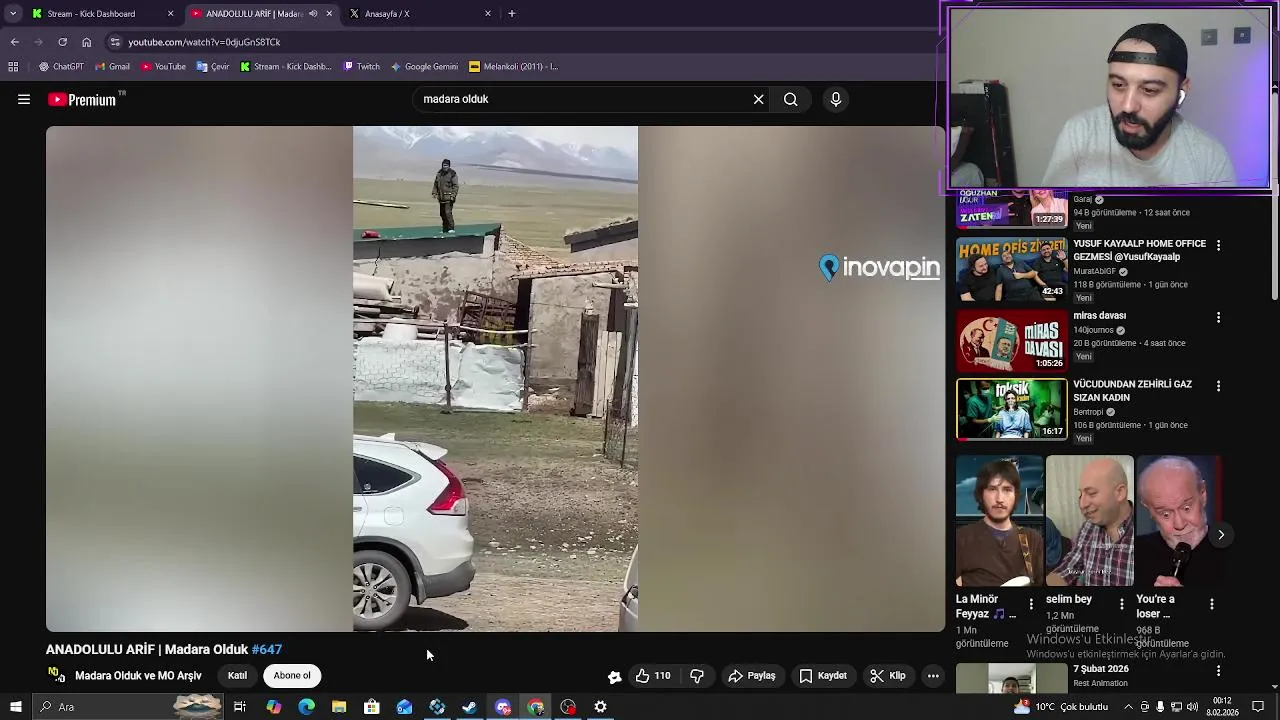Launch Microsoft Edge from the taskbar
The height and width of the screenshot is (720, 1280).
tap(306, 707)
